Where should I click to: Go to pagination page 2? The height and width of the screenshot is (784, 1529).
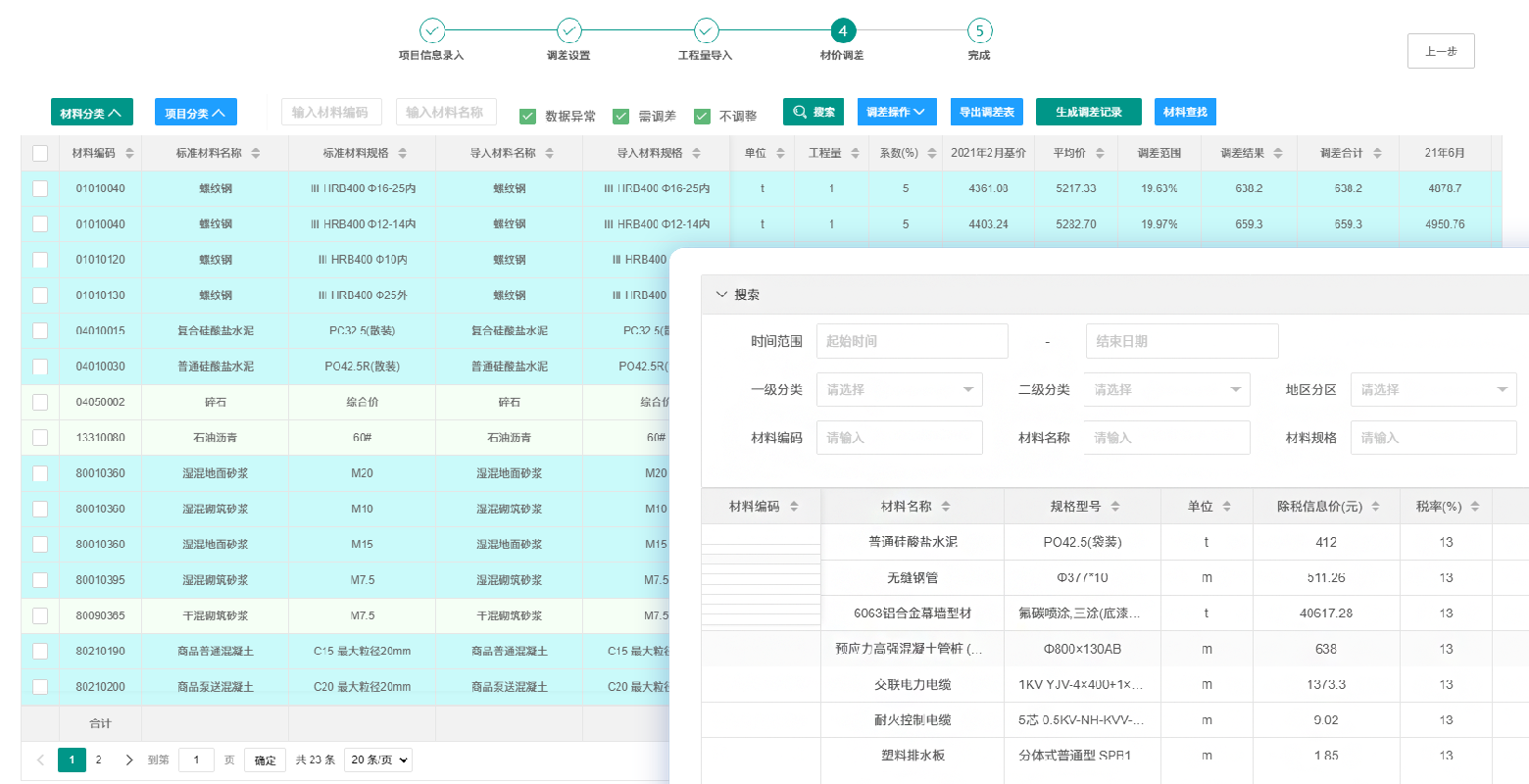[x=98, y=760]
